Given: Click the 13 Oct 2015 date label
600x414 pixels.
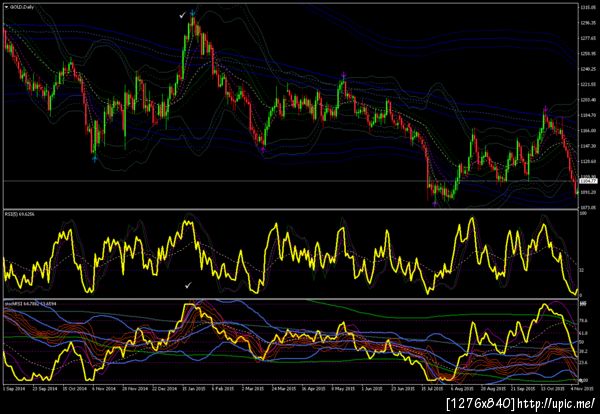Looking at the screenshot, I should 554,388.
